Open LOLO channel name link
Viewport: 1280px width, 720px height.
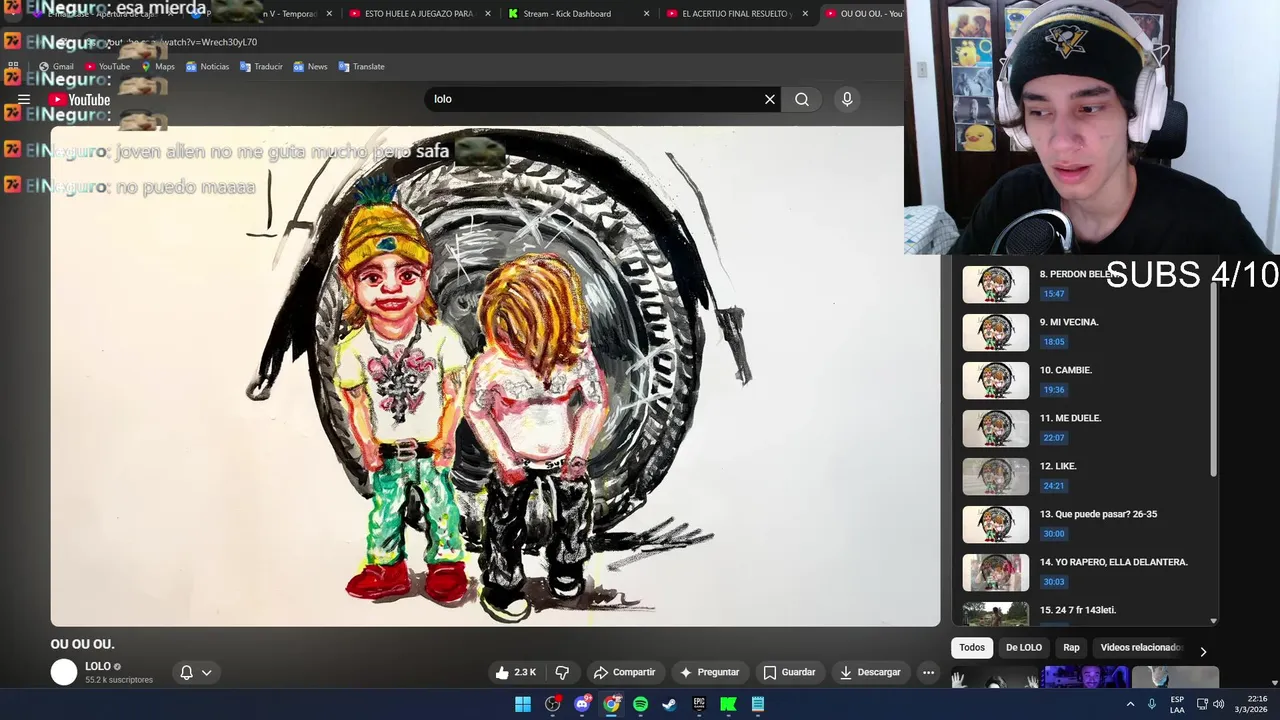(98, 666)
